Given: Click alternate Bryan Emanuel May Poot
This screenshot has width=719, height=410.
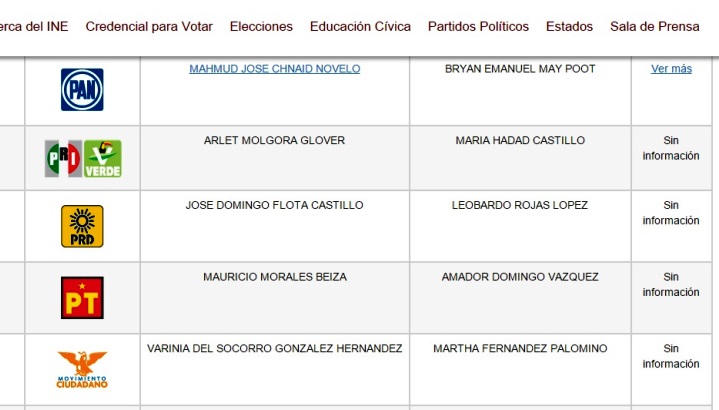Looking at the screenshot, I should click(520, 69).
